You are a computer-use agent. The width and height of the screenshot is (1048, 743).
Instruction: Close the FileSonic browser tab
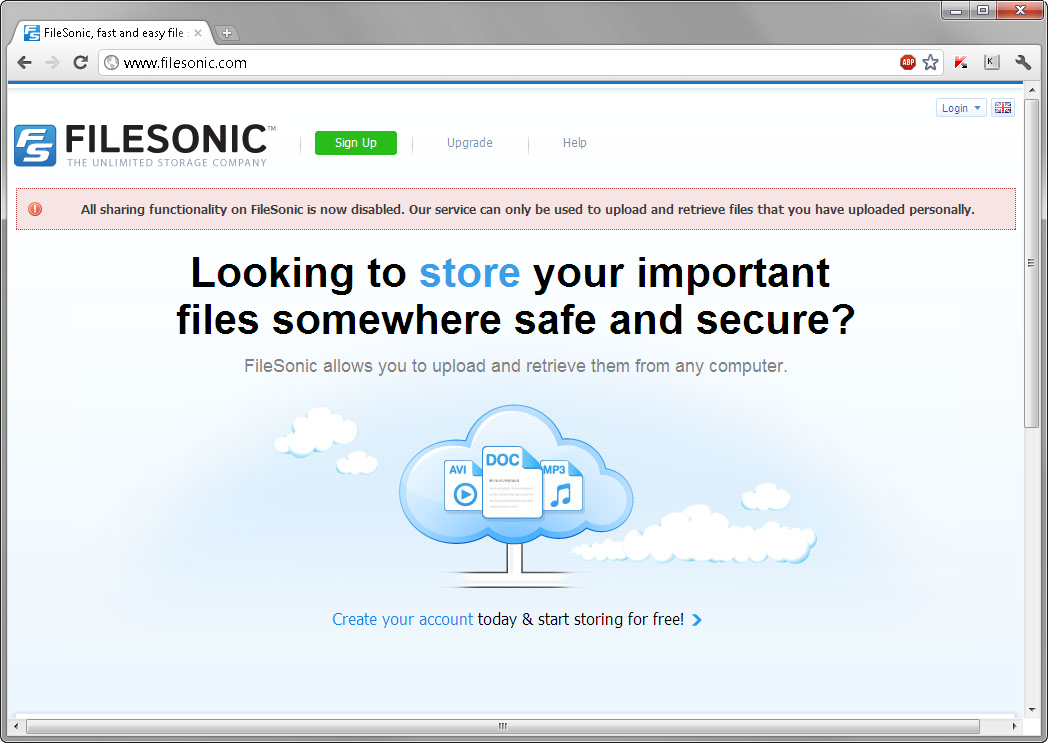pos(198,33)
